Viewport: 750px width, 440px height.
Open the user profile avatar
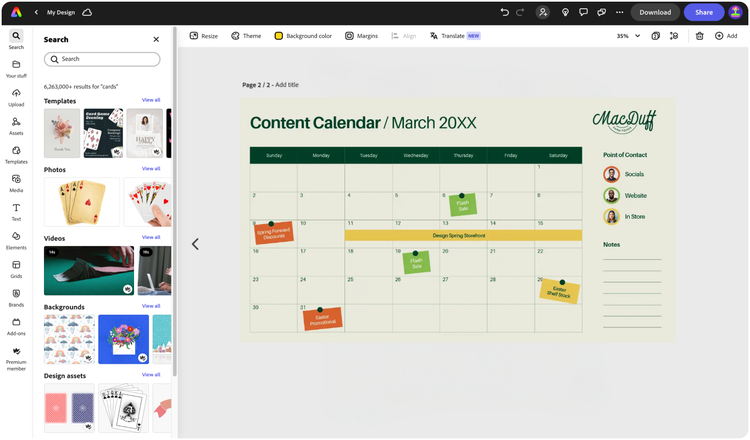(x=735, y=12)
